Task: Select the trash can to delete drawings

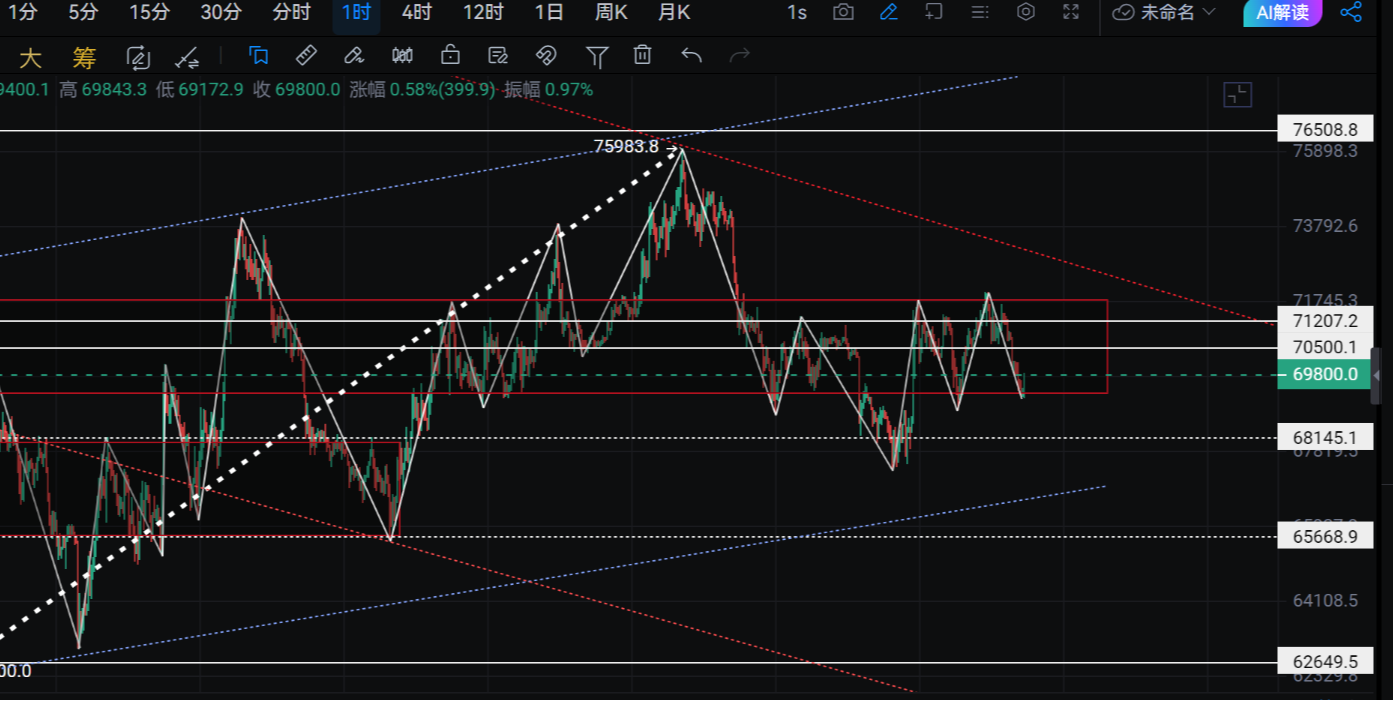Action: click(x=643, y=55)
